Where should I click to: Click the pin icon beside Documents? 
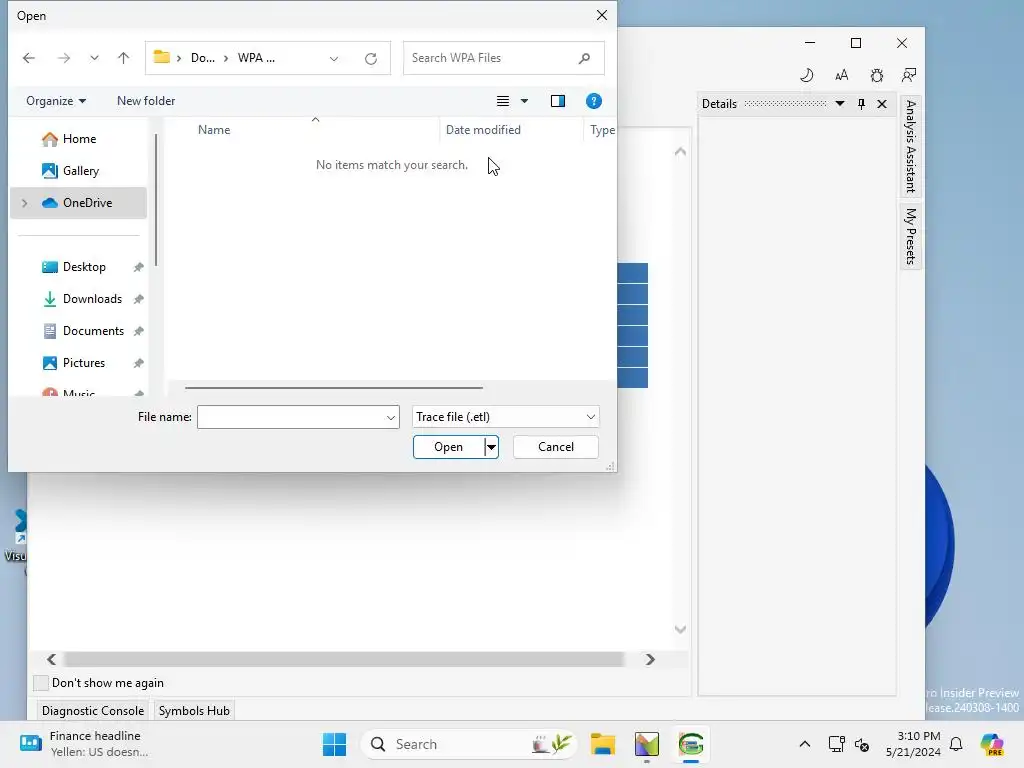tap(138, 331)
